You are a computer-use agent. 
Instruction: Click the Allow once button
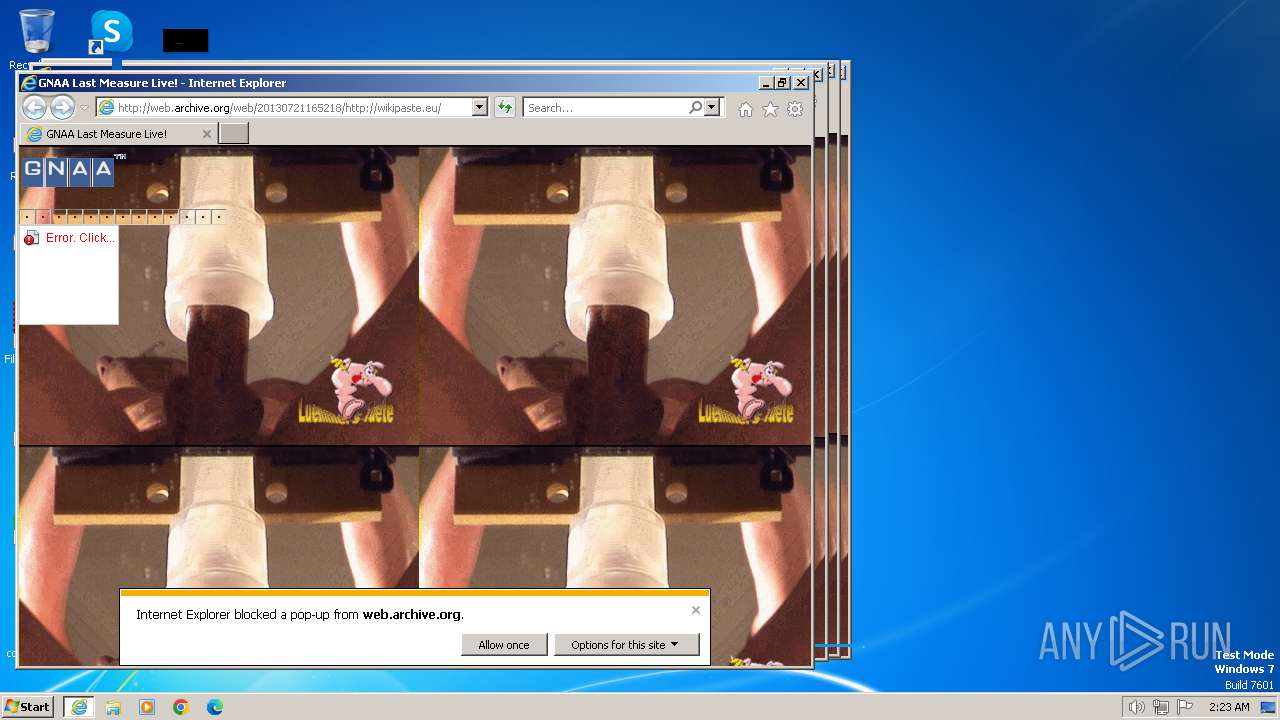point(504,645)
